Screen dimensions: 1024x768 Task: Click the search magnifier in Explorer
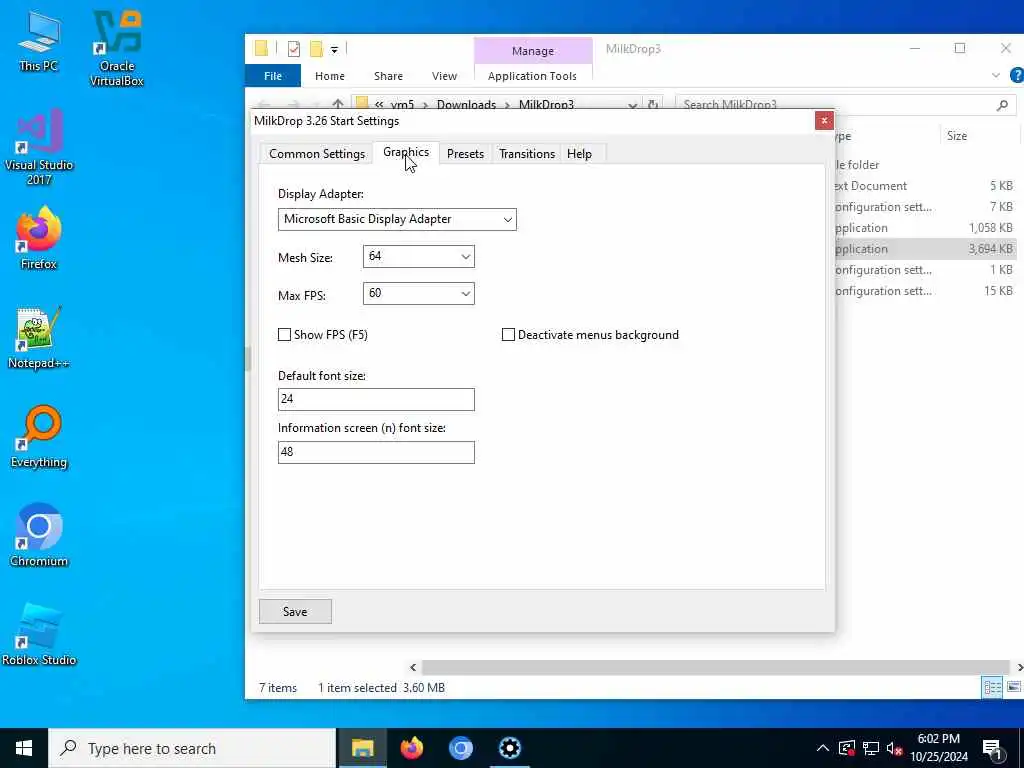[1002, 105]
